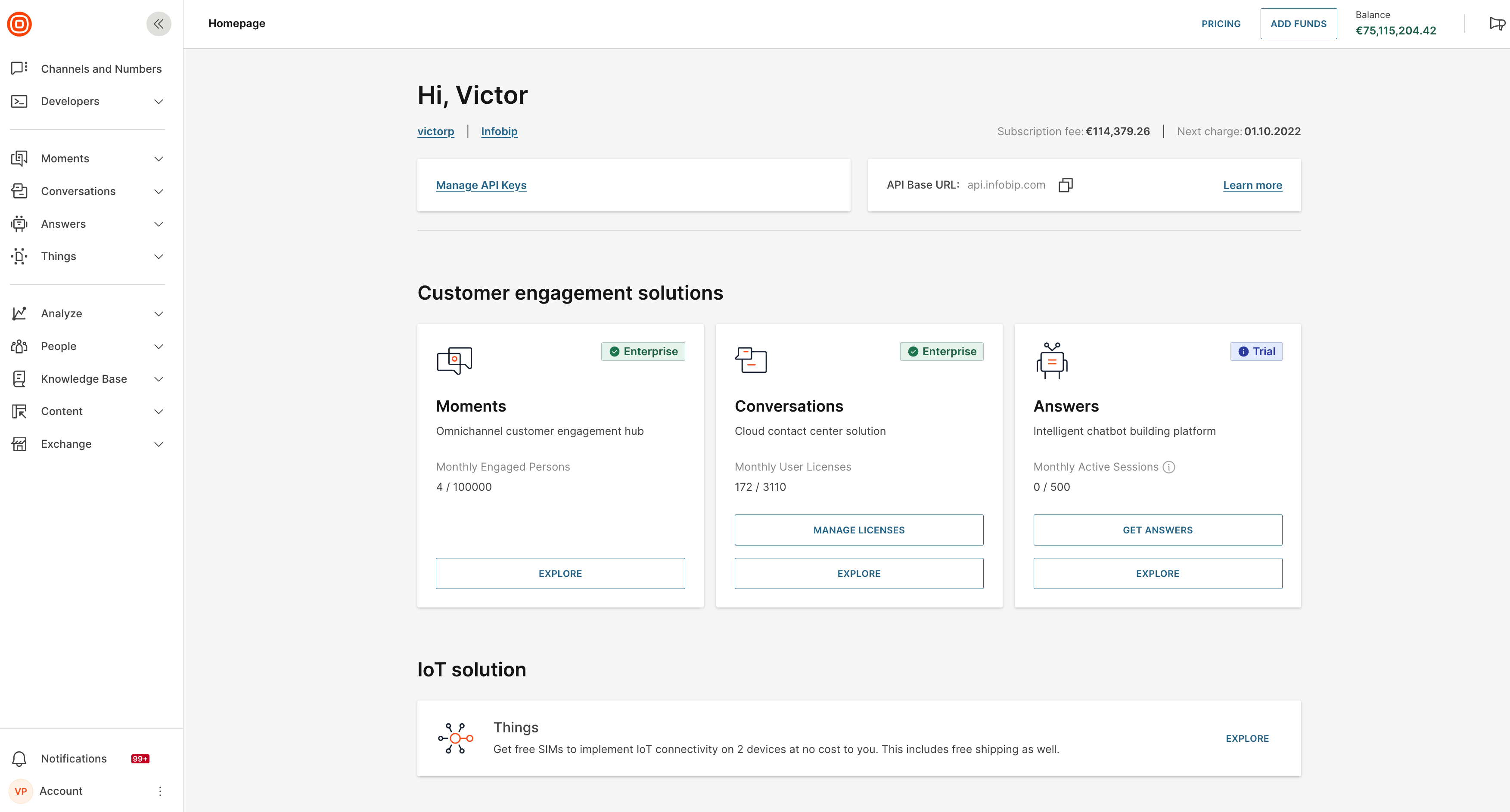Copy the API Base URL

click(x=1066, y=185)
